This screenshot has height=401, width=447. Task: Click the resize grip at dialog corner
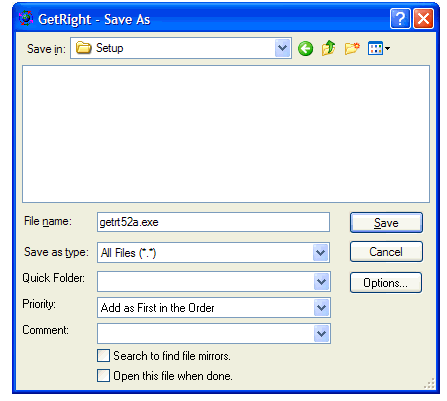coord(429,384)
